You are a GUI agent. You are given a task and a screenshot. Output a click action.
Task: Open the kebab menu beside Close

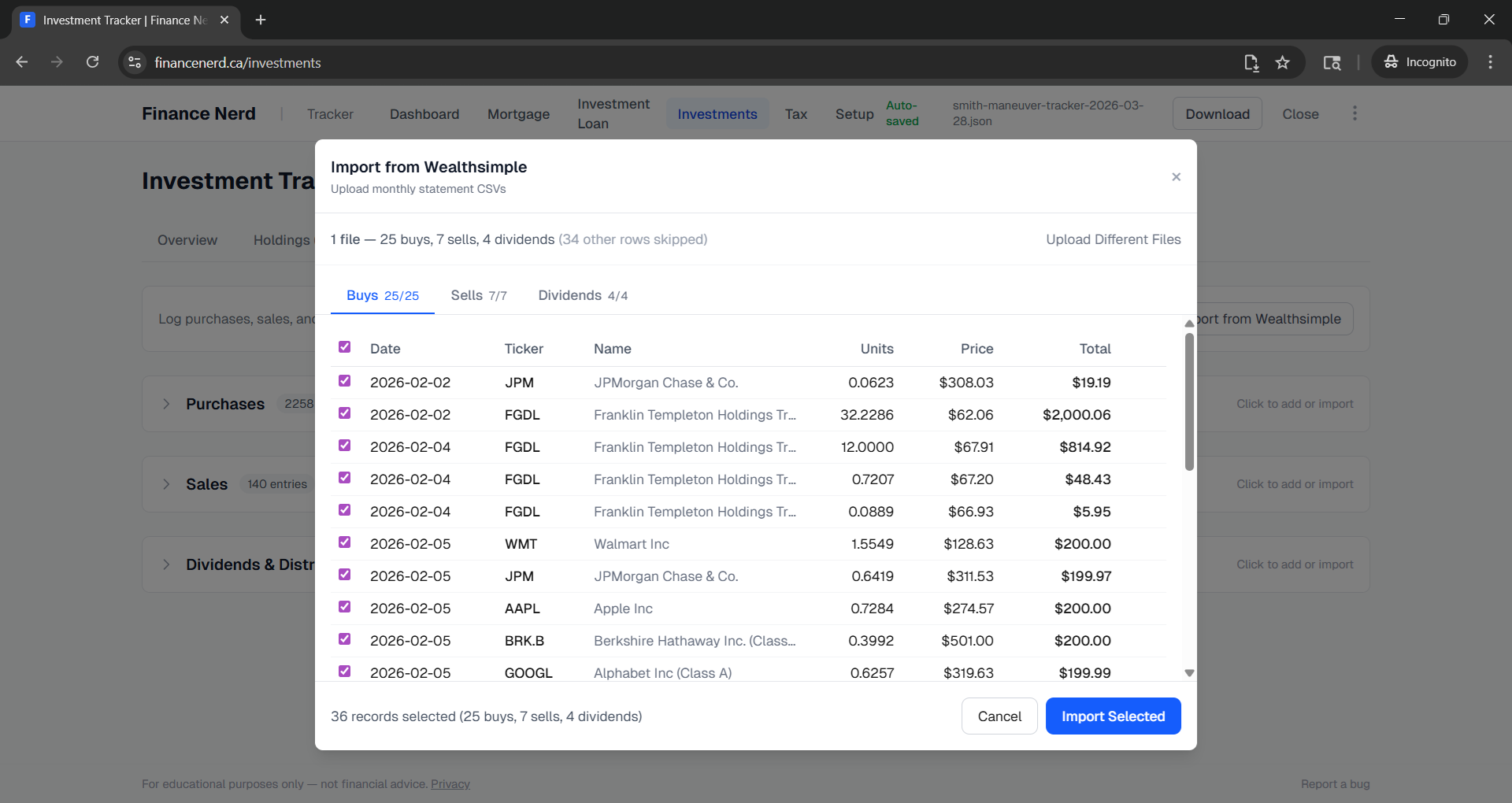(x=1354, y=113)
